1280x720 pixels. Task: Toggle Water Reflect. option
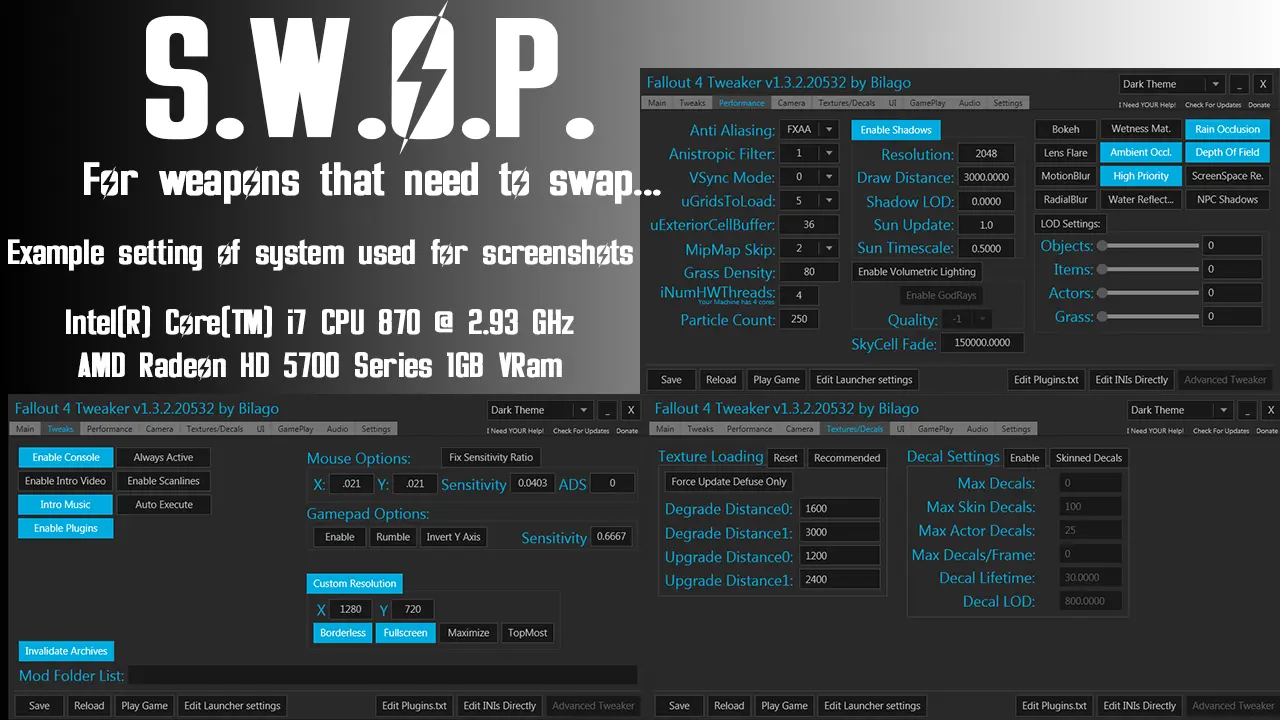point(1141,200)
